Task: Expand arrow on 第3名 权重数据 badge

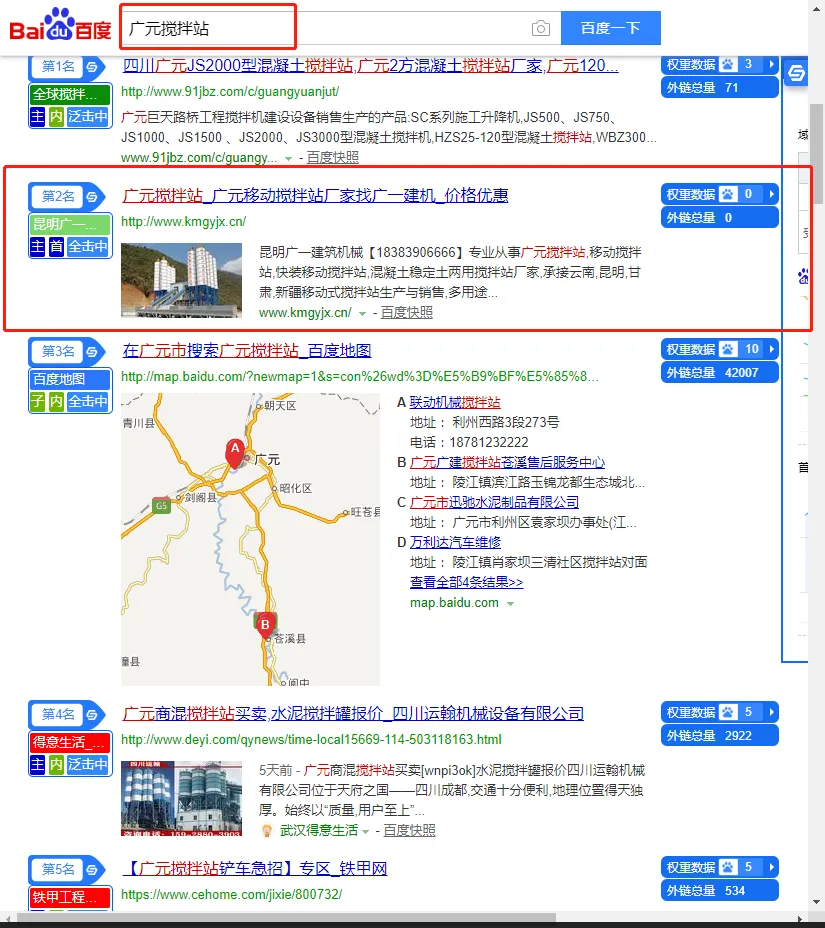Action: (x=770, y=349)
